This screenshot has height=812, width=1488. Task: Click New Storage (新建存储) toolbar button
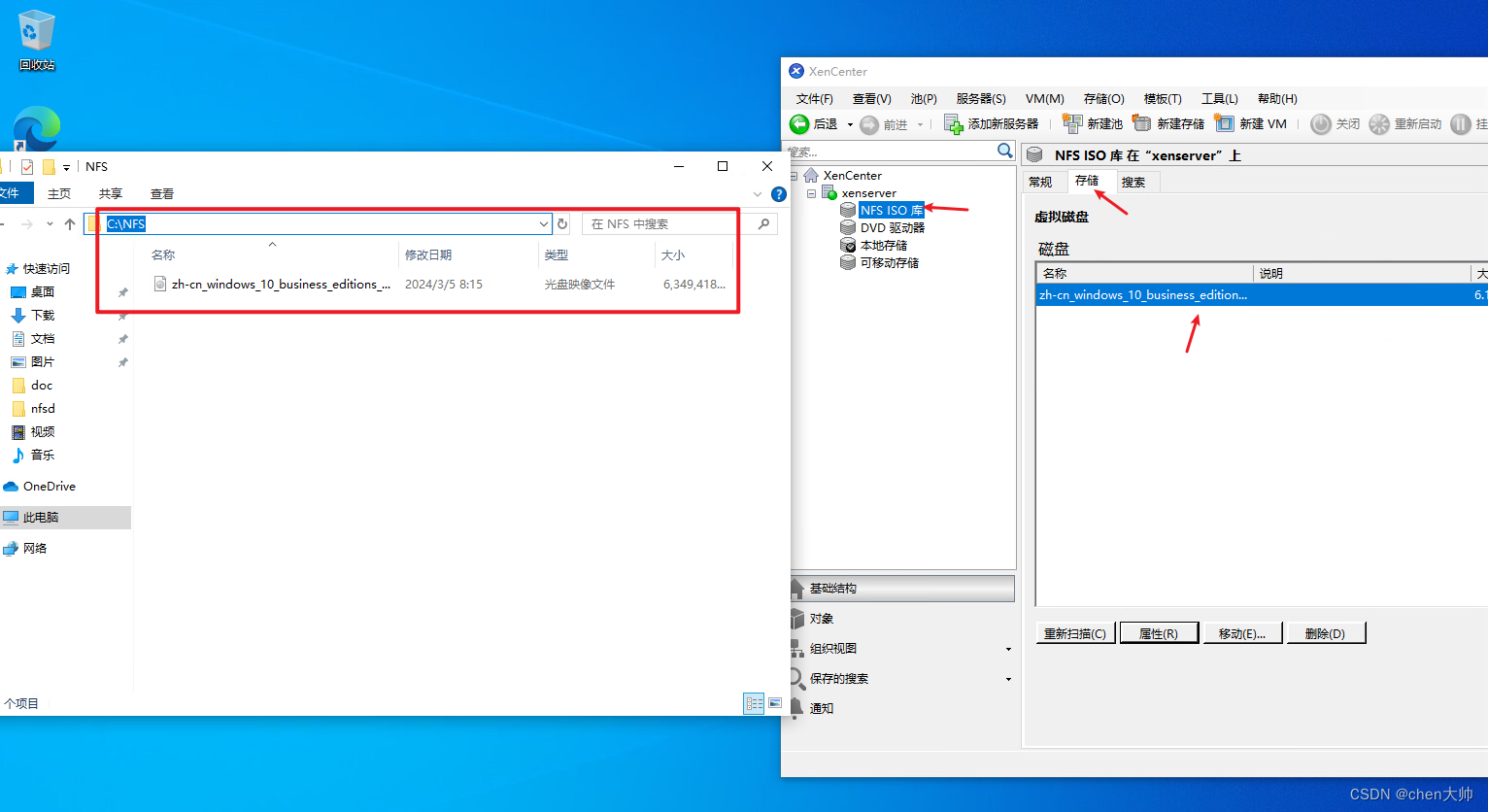point(1168,124)
